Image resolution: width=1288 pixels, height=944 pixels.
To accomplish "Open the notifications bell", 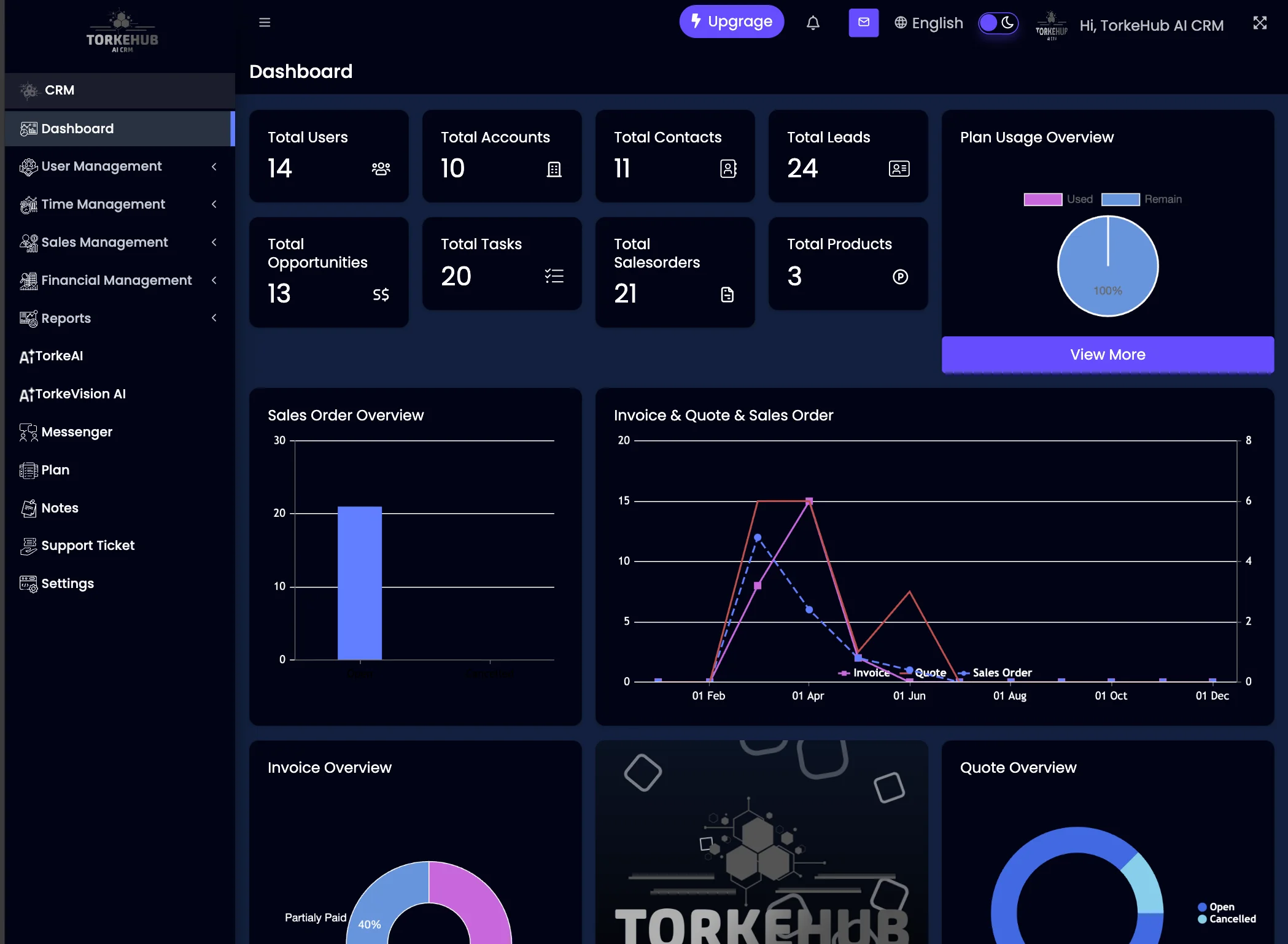I will [813, 23].
